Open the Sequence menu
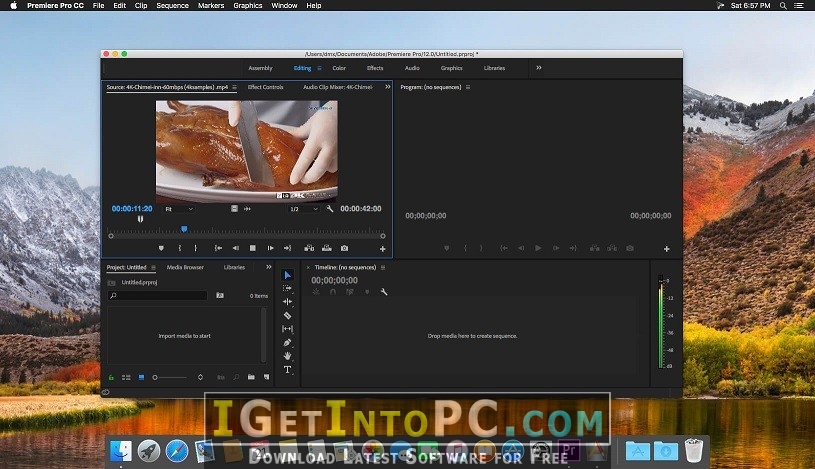Screen dimensions: 815x469 tap(173, 6)
